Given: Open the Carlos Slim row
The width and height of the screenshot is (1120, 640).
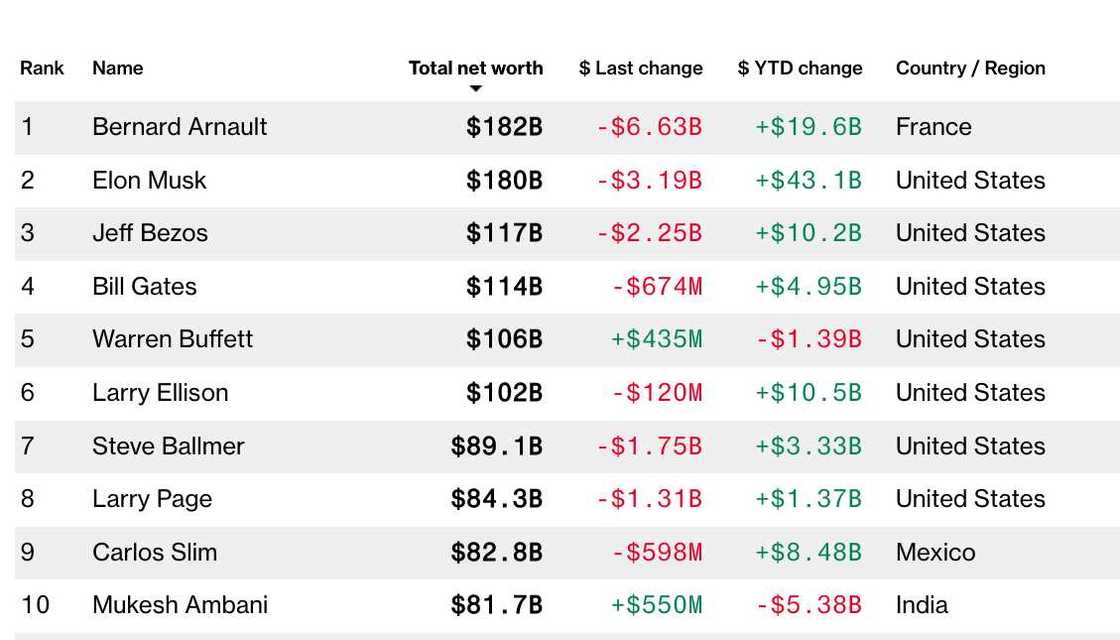Looking at the screenshot, I should point(154,552).
